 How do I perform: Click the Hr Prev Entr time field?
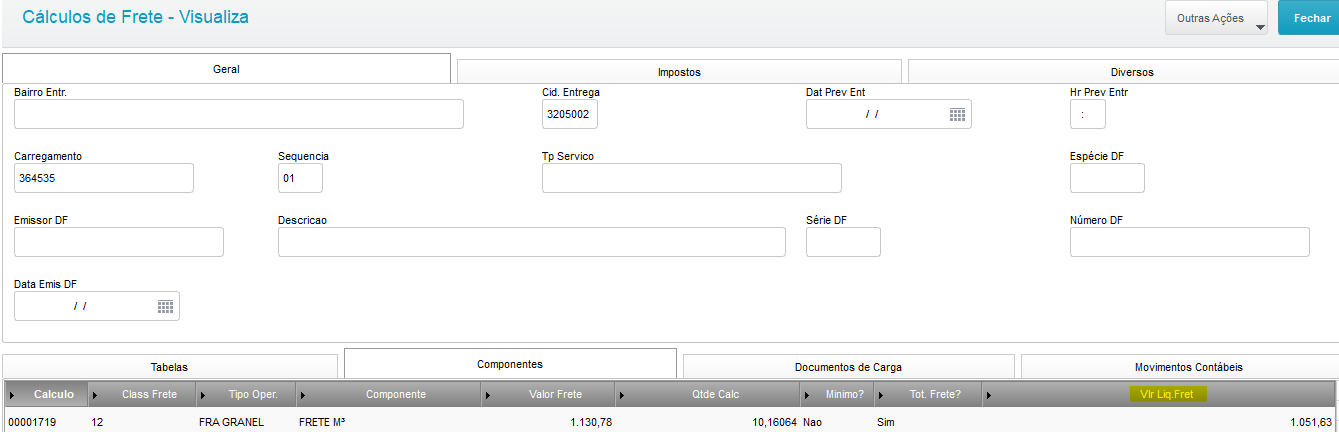[x=1088, y=115]
